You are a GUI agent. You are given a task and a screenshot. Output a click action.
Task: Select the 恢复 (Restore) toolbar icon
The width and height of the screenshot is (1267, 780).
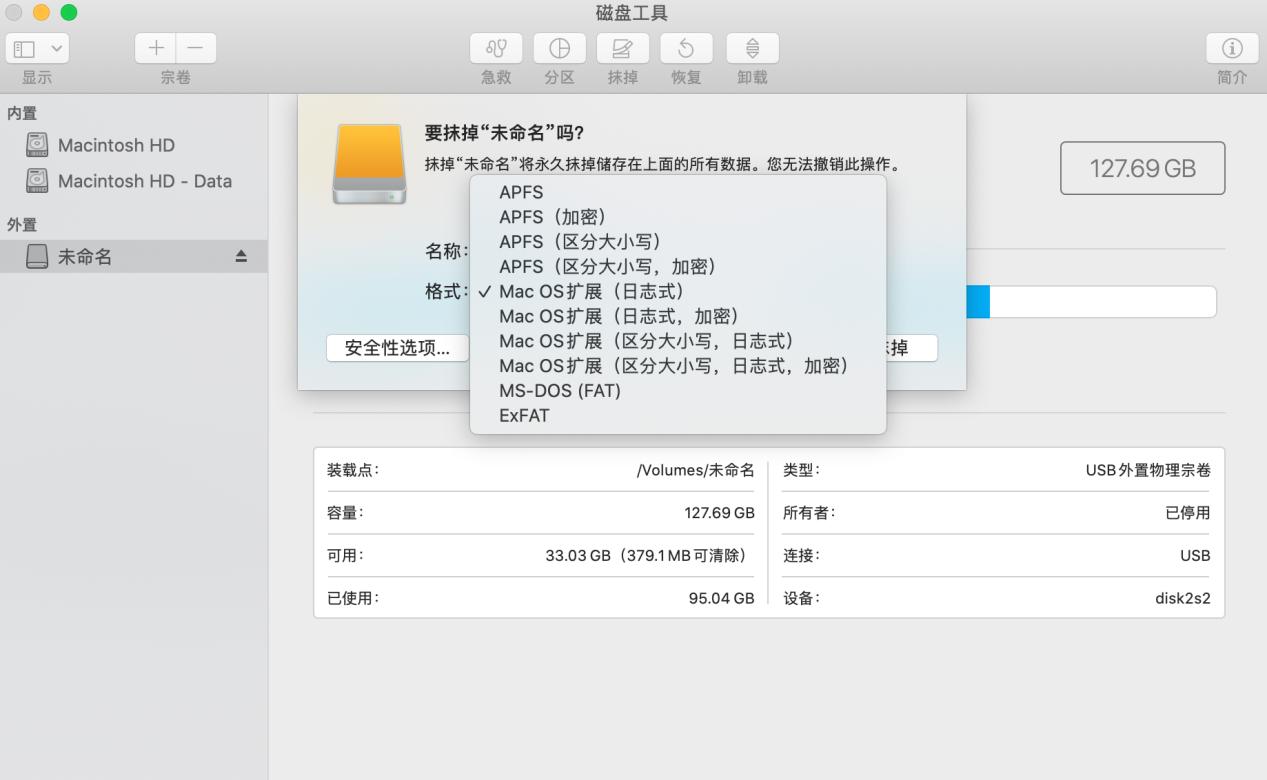[686, 48]
